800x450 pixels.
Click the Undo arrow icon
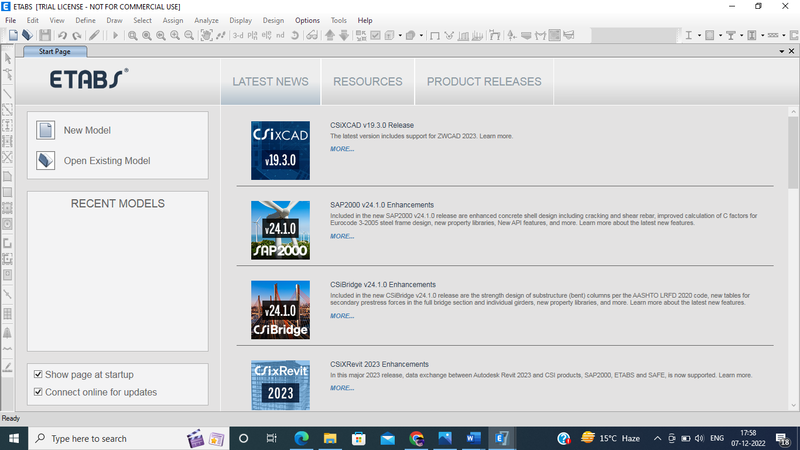tap(62, 35)
